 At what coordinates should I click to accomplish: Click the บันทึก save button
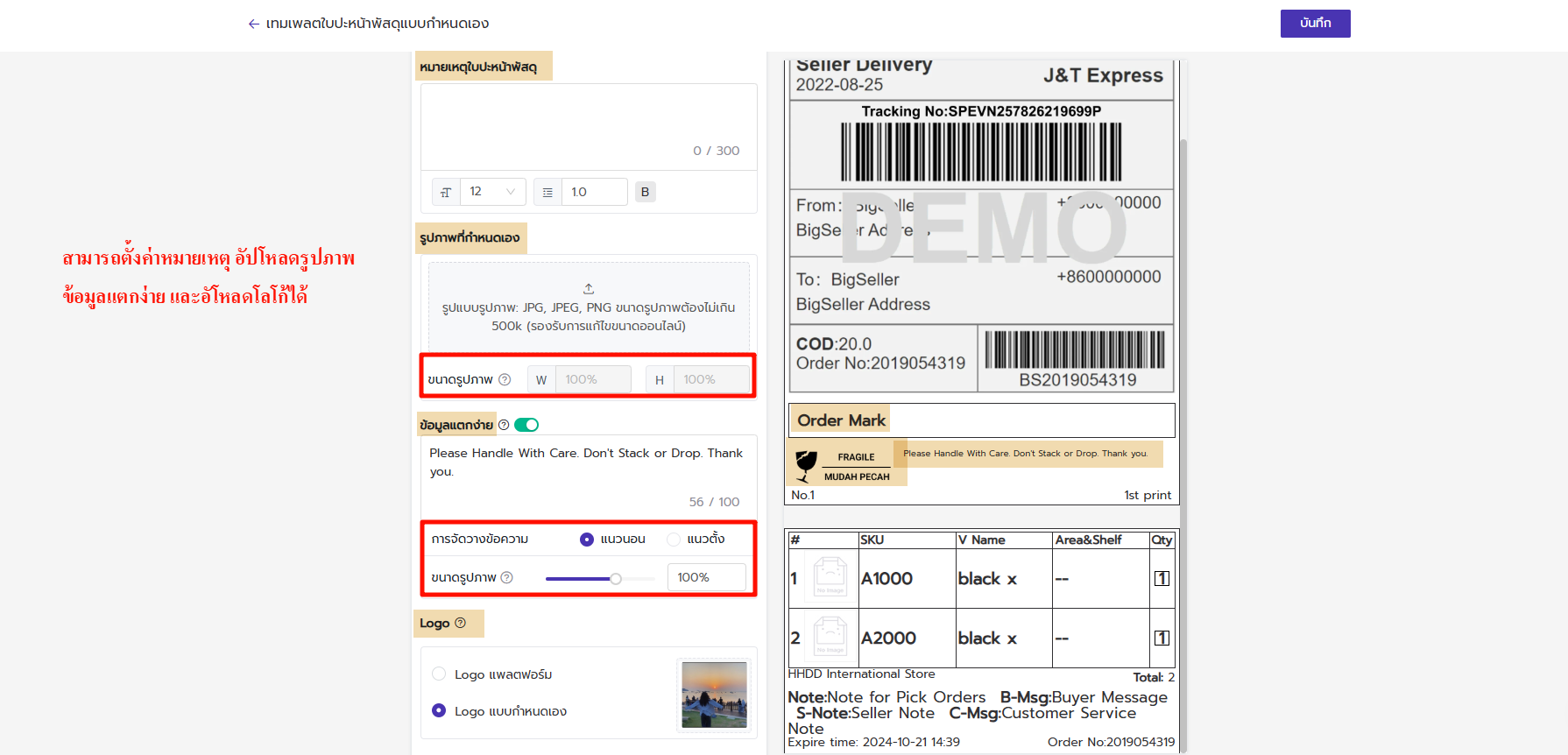point(1315,24)
